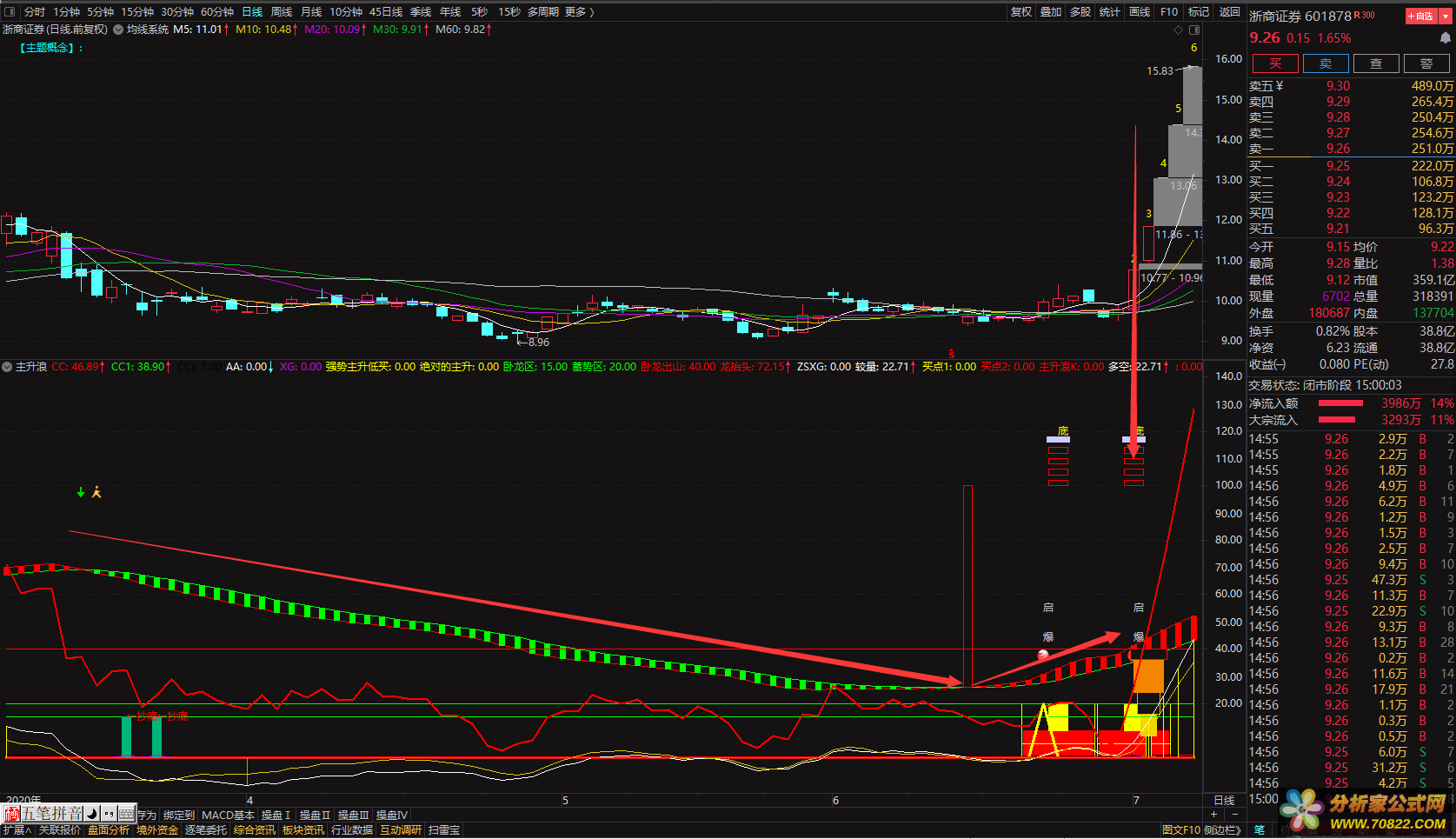Add stock with +自选 button
This screenshot has width=1456, height=839.
click(x=1419, y=17)
